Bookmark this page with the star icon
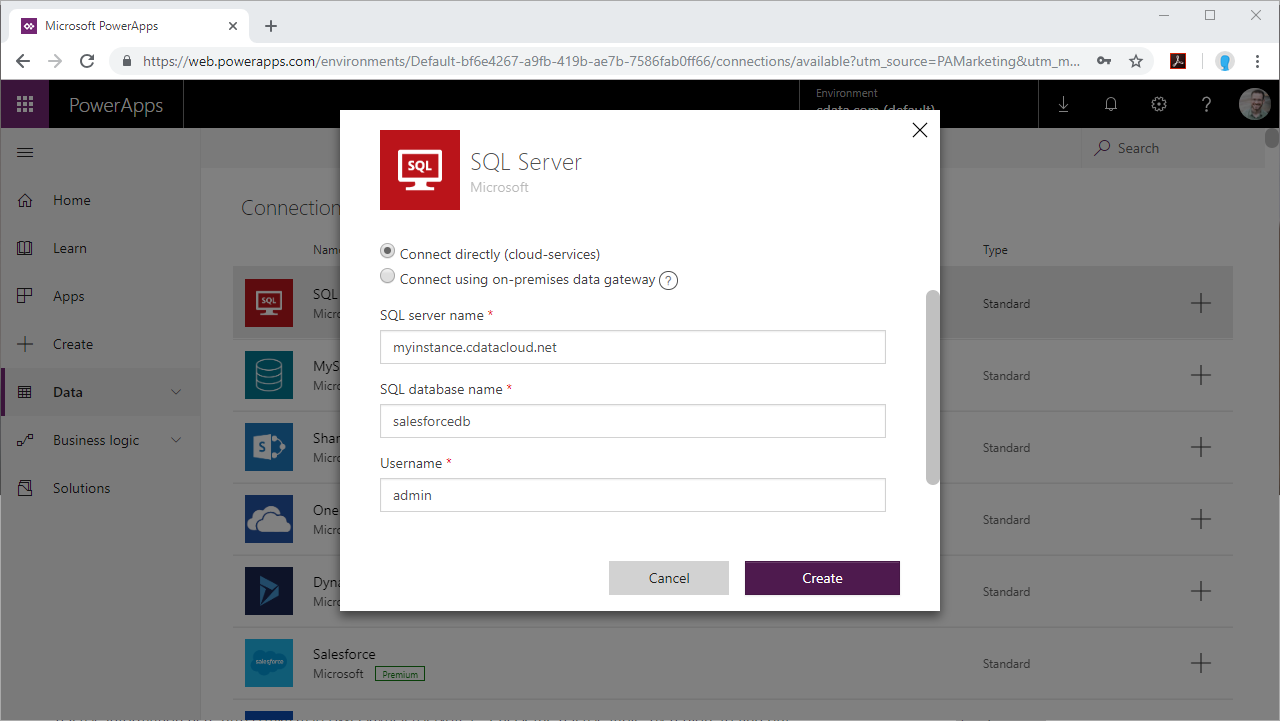The image size is (1280, 721). [1136, 61]
